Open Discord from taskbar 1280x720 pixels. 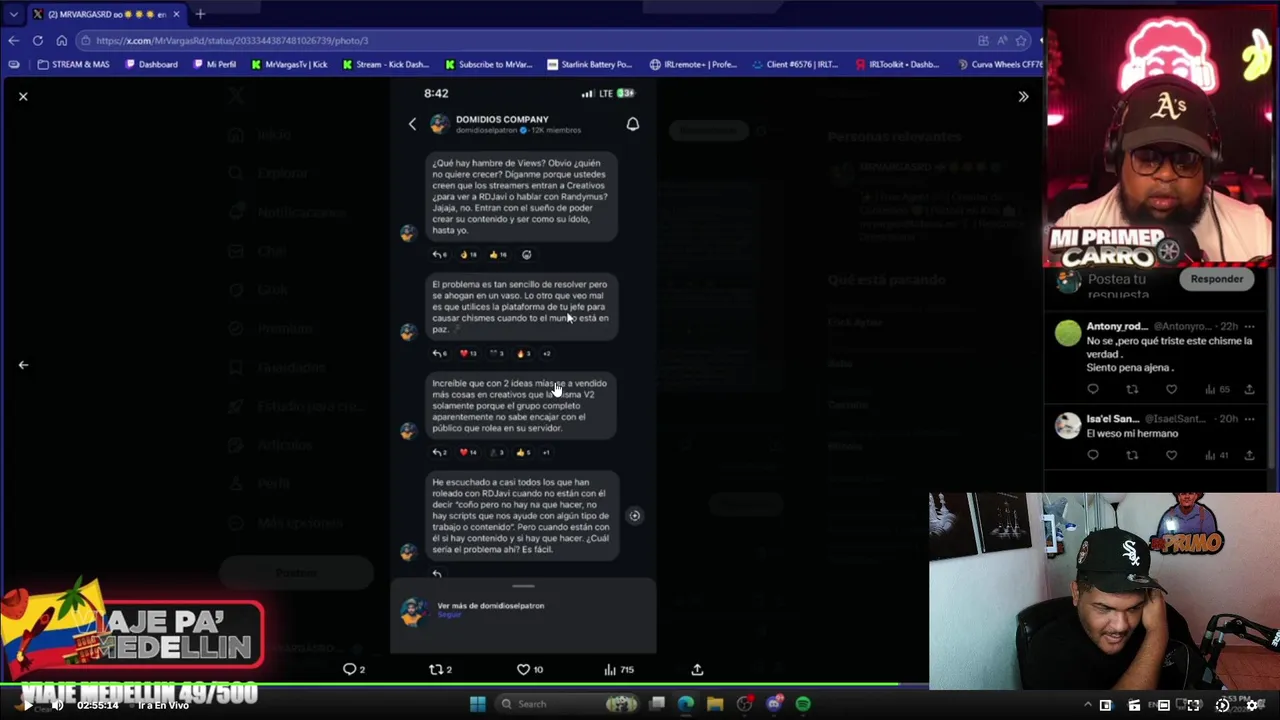point(774,704)
